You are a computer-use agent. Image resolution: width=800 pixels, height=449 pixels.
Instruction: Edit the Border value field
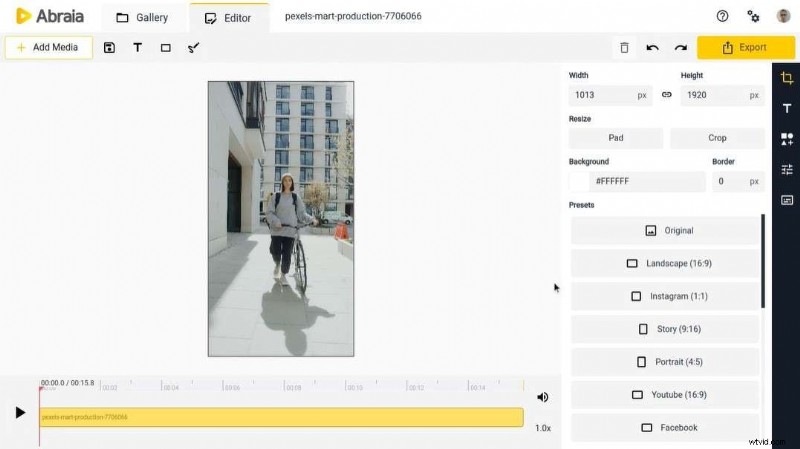click(738, 181)
